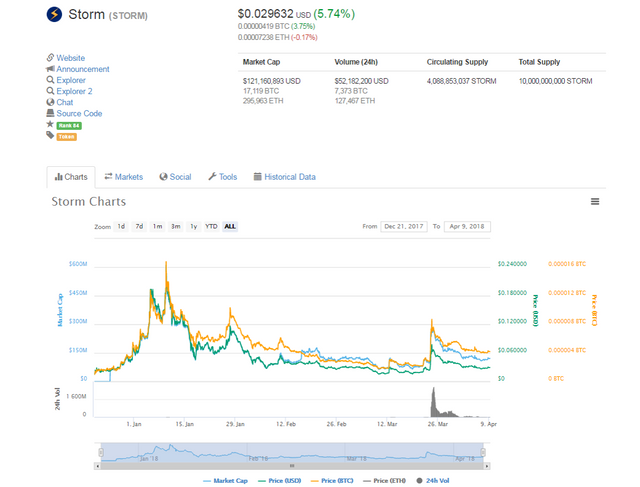This screenshot has height=487, width=640.
Task: Click the magnifier icon beside Explorer
Action: tap(50, 80)
